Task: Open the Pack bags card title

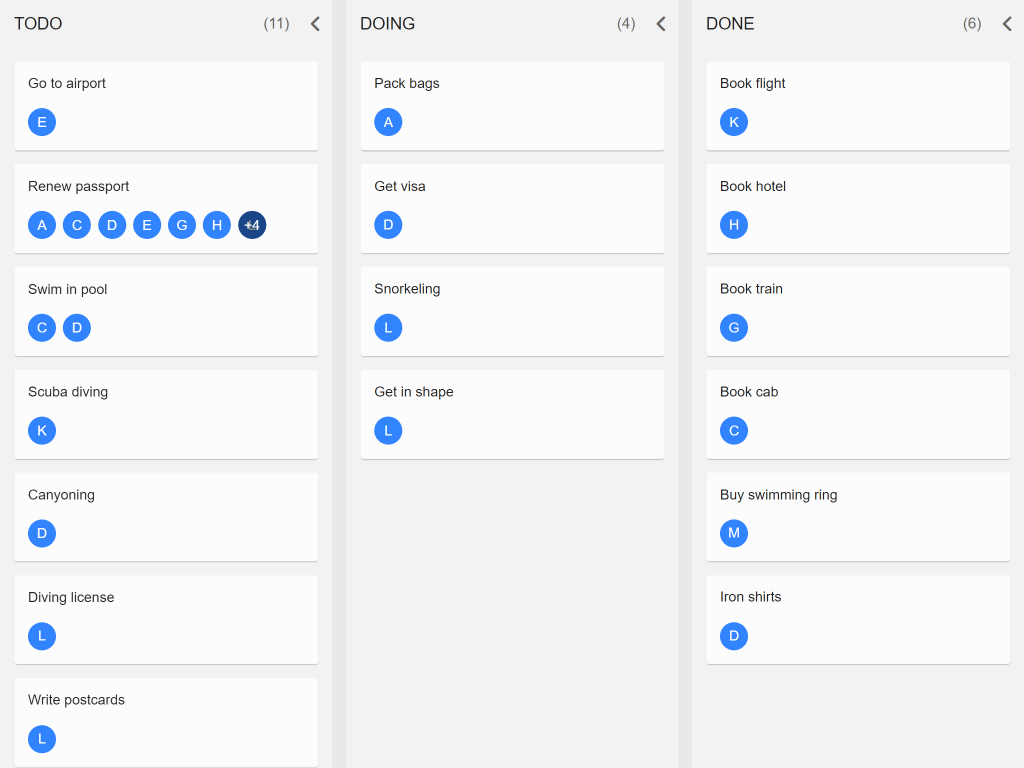Action: 407,84
